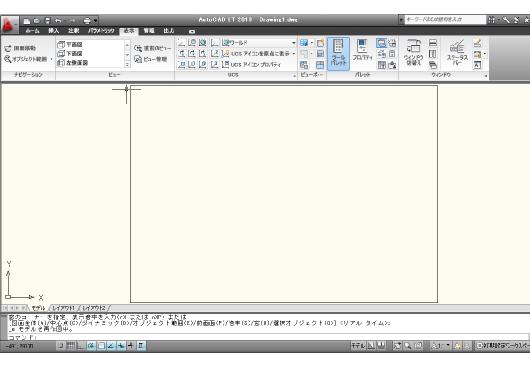The height and width of the screenshot is (367, 530).
Task: Click the Plot printer icon in quick access toolbar
Action: point(87,21)
